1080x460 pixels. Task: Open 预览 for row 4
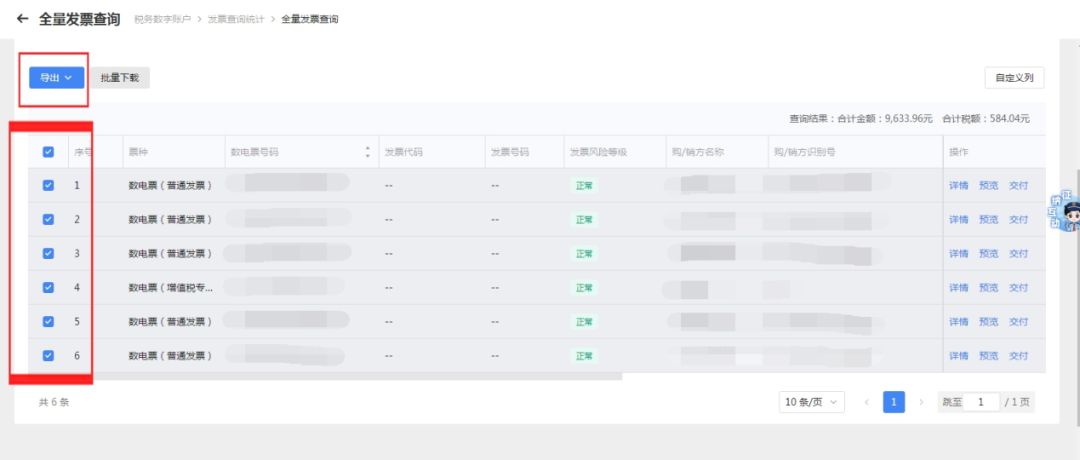pos(988,287)
